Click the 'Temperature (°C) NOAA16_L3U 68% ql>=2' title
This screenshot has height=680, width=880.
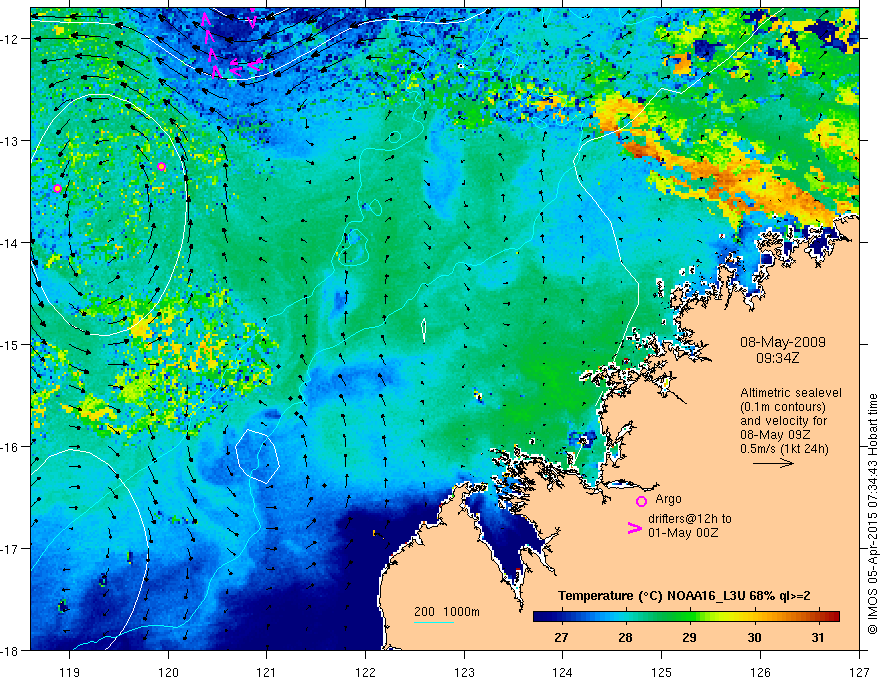684,596
